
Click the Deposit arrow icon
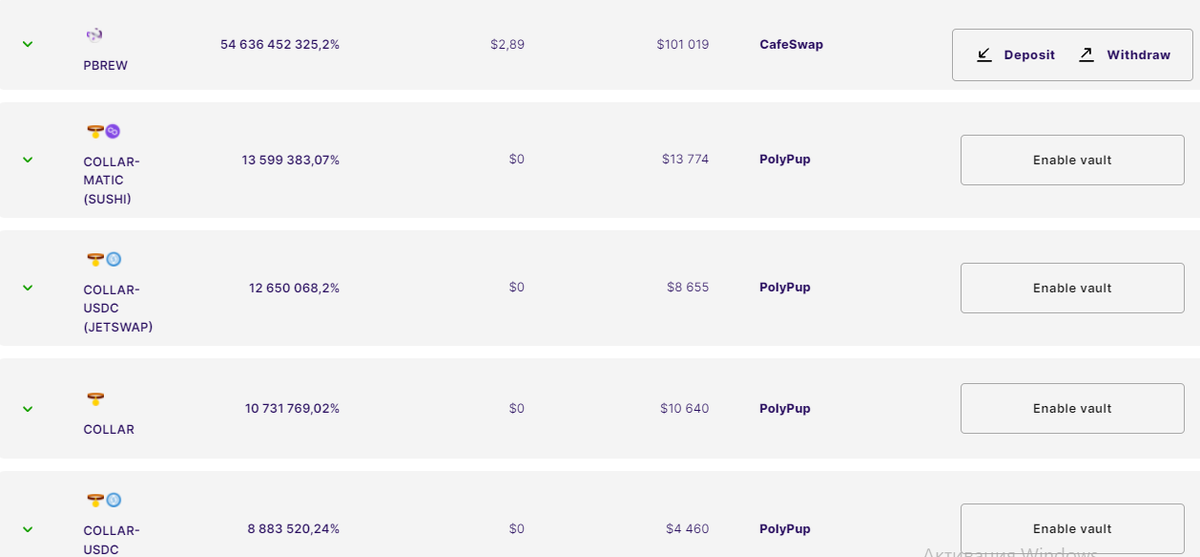(985, 55)
